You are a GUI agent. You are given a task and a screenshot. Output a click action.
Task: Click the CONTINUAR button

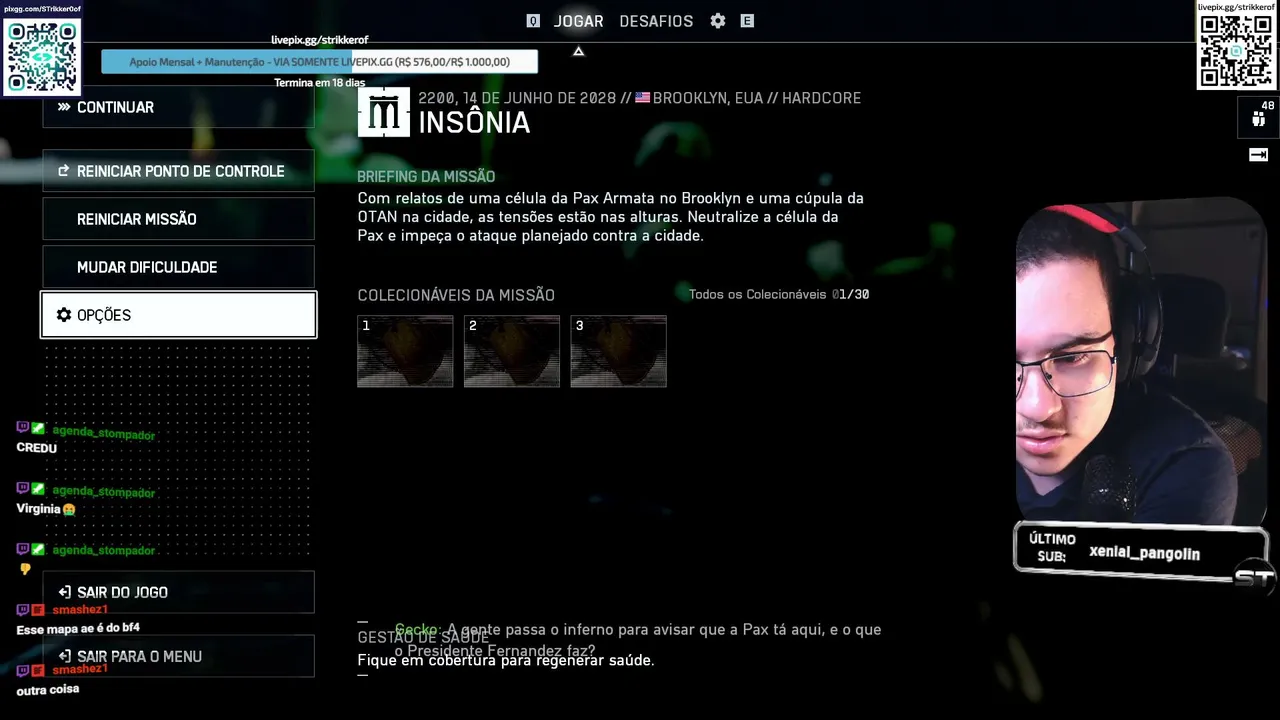click(x=178, y=107)
